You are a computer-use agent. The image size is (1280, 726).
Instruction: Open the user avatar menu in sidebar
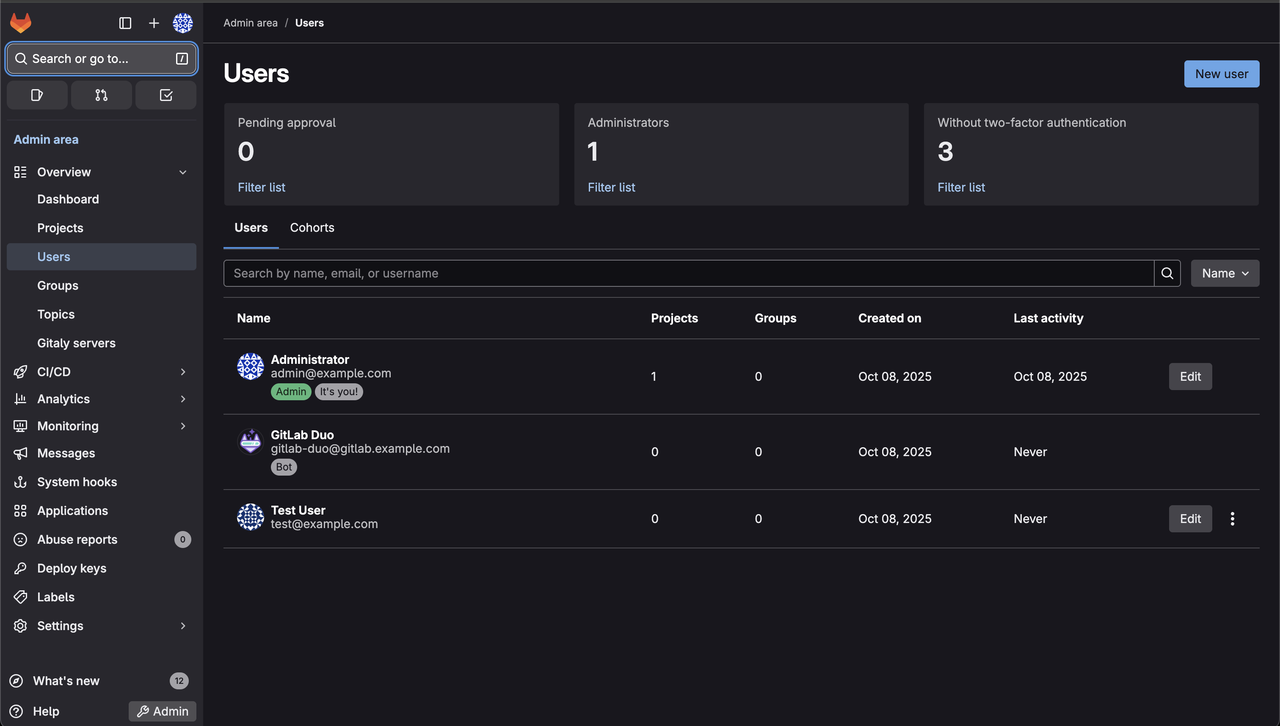tap(183, 23)
